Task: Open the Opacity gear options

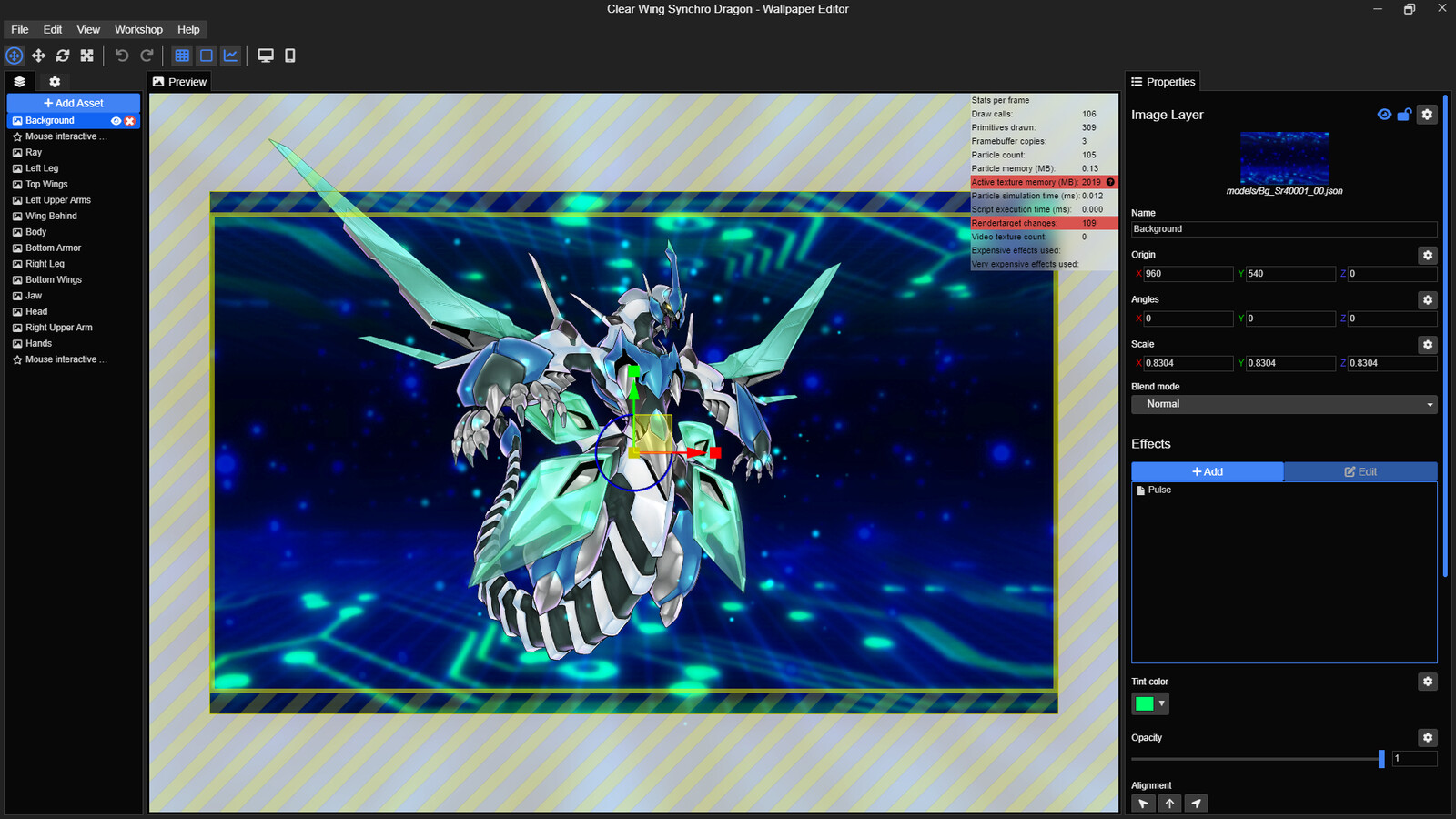Action: tap(1428, 738)
